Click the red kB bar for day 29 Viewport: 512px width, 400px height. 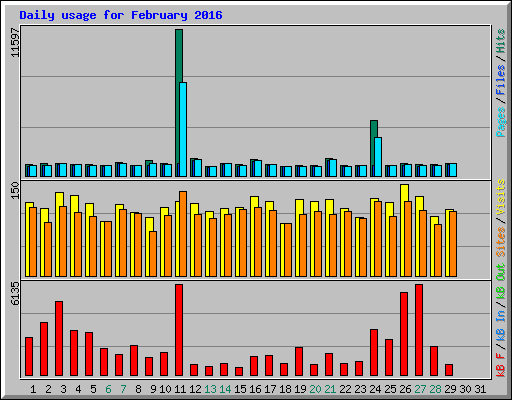449,370
